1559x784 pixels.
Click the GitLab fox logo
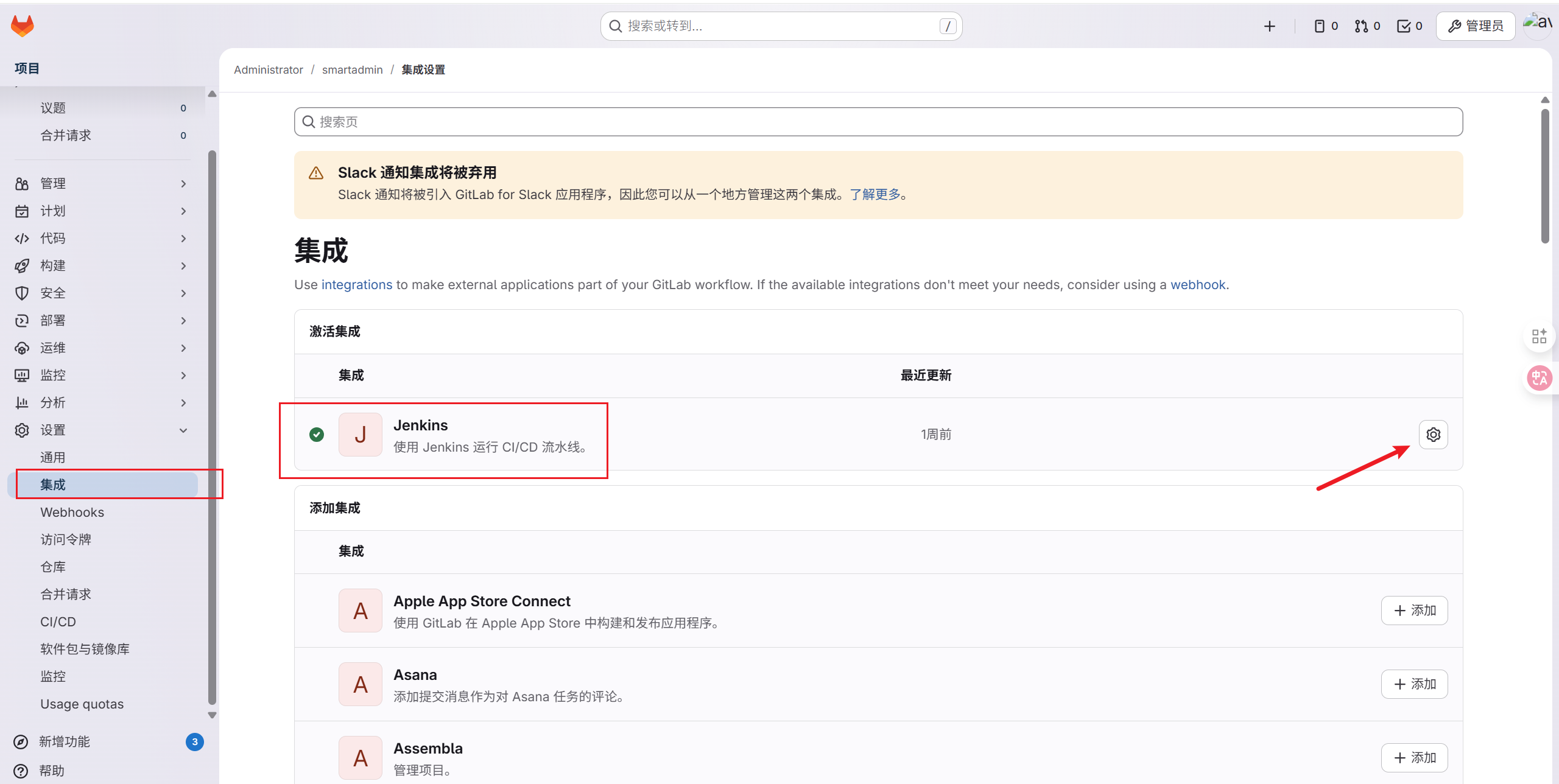[23, 26]
